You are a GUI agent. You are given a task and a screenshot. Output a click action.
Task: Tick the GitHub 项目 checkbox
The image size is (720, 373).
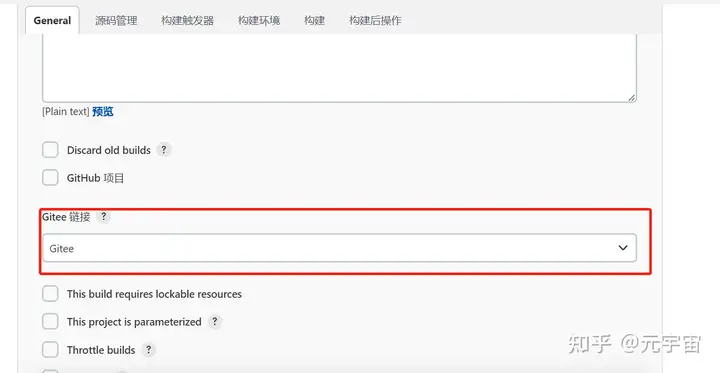pos(51,178)
